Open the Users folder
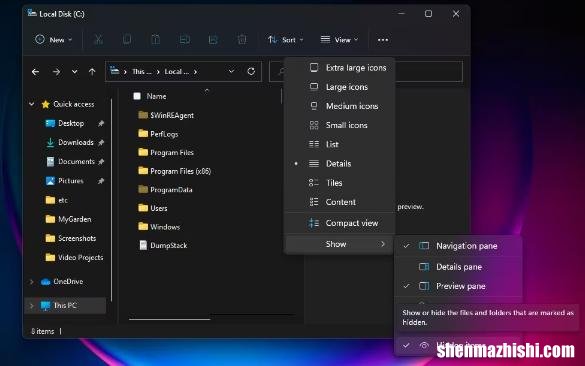This screenshot has height=366, width=585. [x=158, y=208]
